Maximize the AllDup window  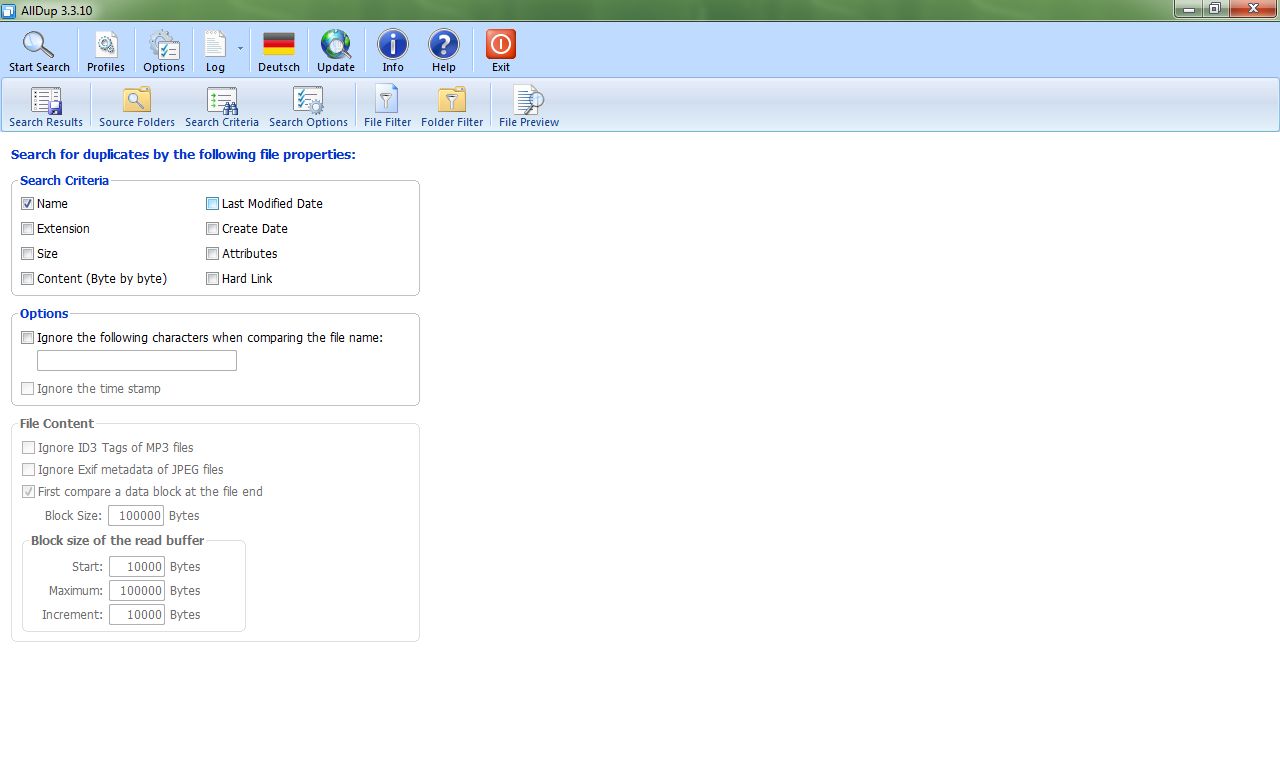click(x=1215, y=8)
